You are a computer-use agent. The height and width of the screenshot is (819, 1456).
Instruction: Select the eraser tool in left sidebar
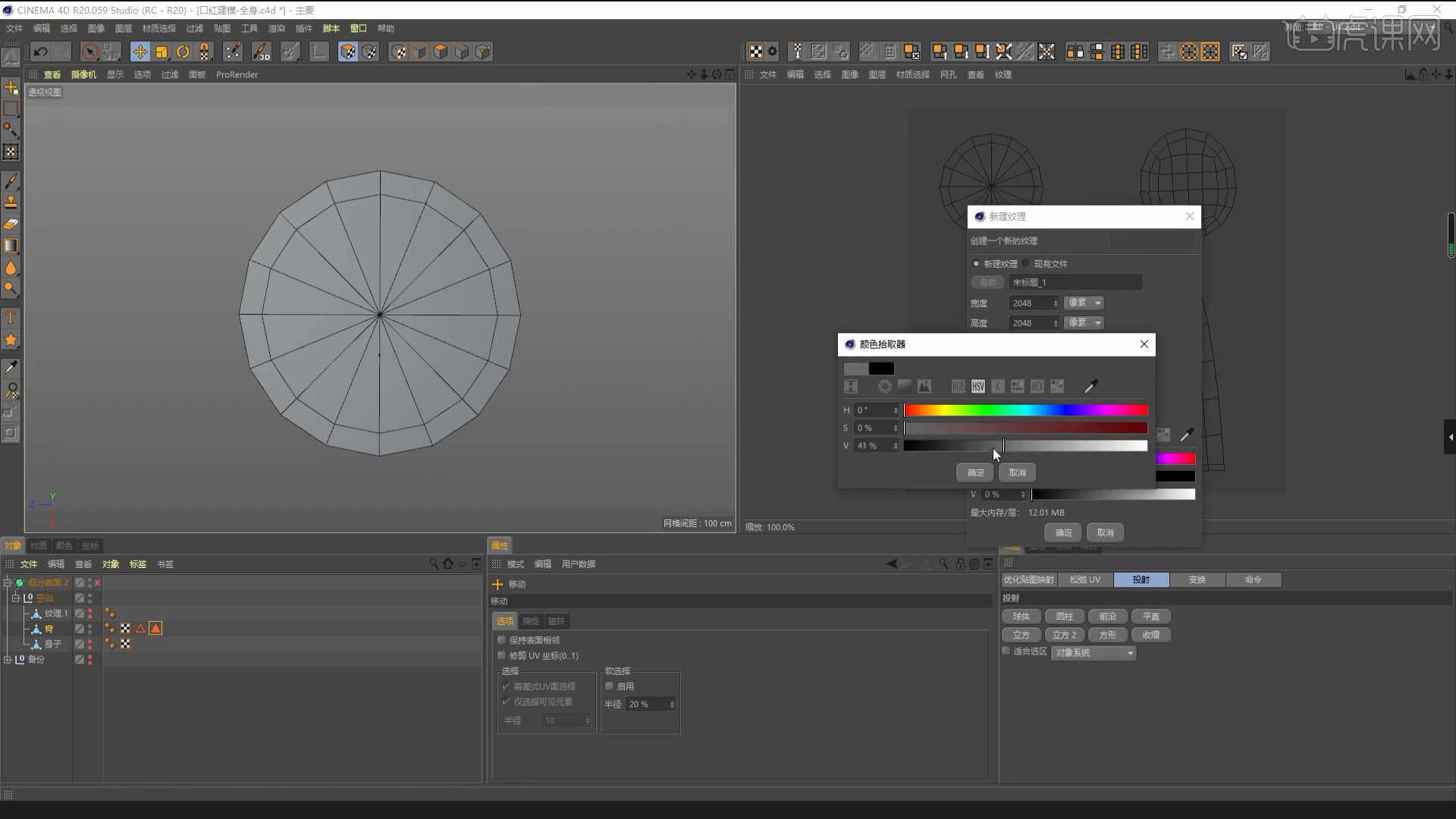(x=11, y=224)
